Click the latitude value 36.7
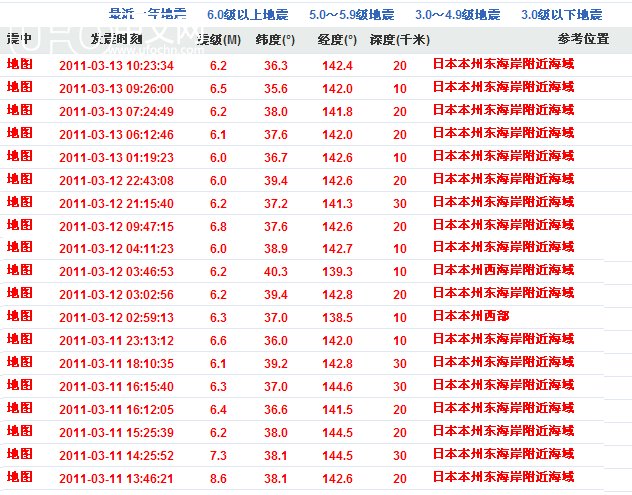 tap(276, 158)
